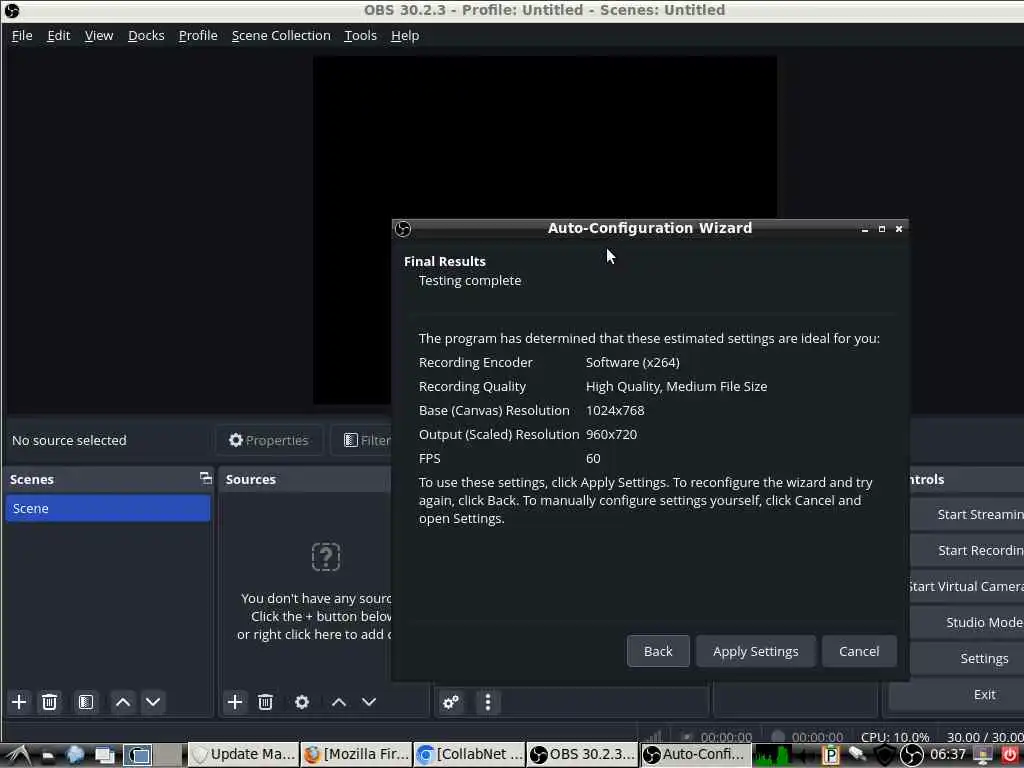Image resolution: width=1024 pixels, height=768 pixels.
Task: Open the Scene Collection menu
Action: 281,36
